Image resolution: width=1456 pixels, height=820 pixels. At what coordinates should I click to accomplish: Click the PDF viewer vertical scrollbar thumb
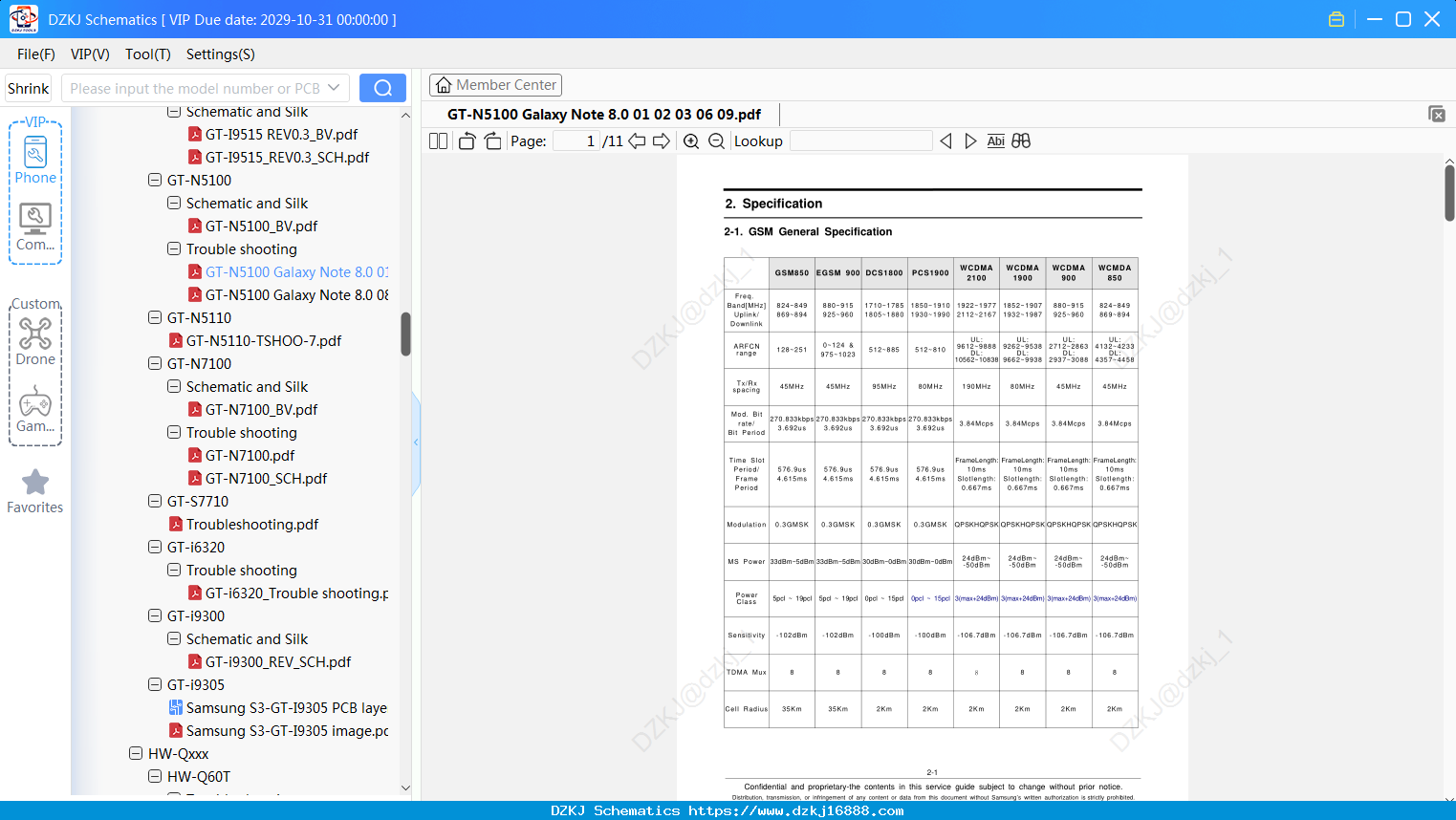[1449, 193]
